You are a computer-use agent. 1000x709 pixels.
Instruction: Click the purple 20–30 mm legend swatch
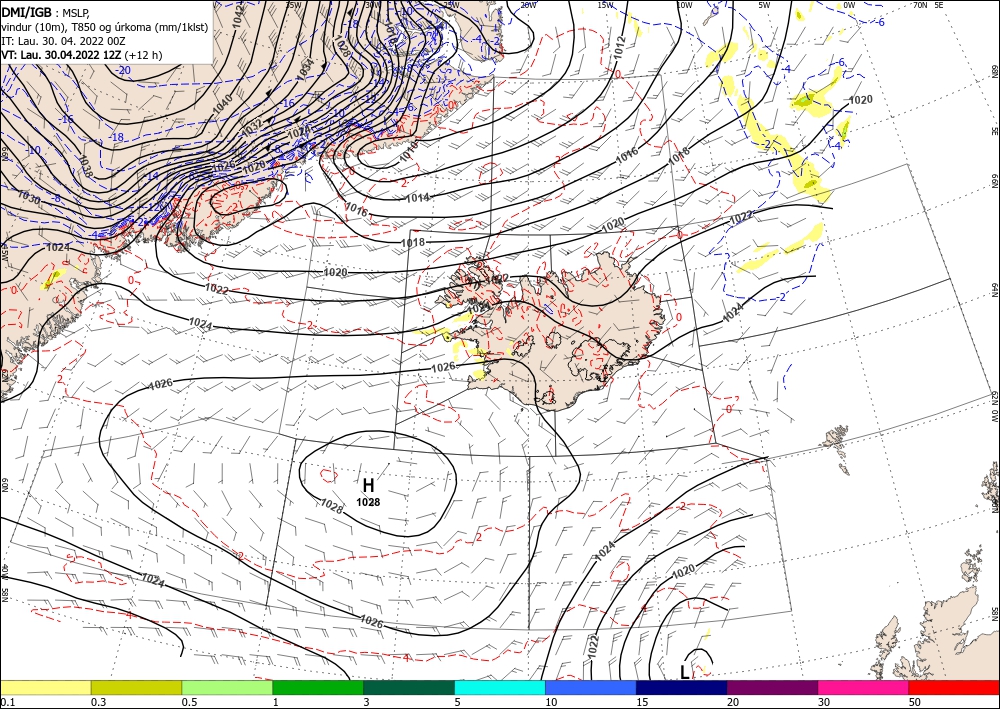tap(772, 687)
